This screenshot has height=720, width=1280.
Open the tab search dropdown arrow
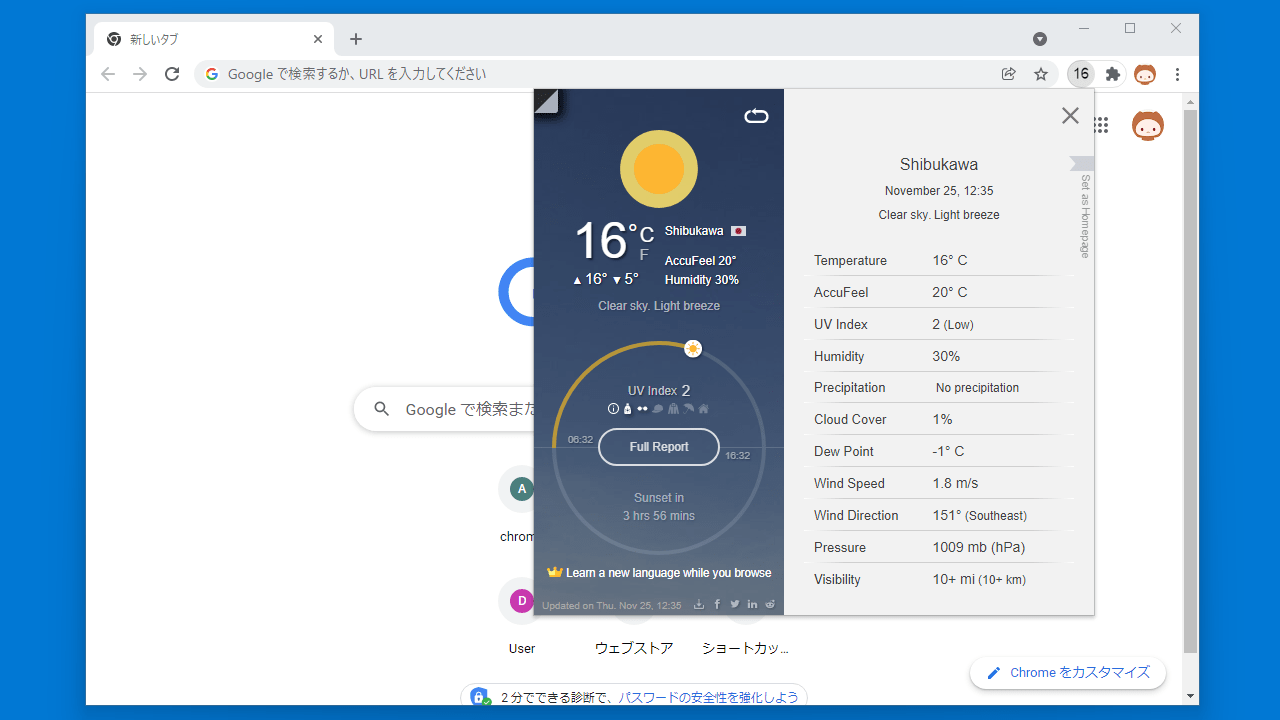click(1040, 39)
